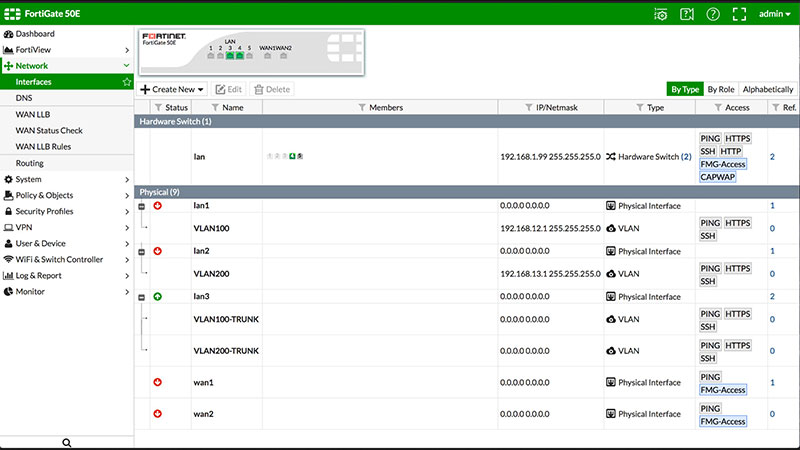
Task: Open the CLI console icon in header
Action: (661, 14)
